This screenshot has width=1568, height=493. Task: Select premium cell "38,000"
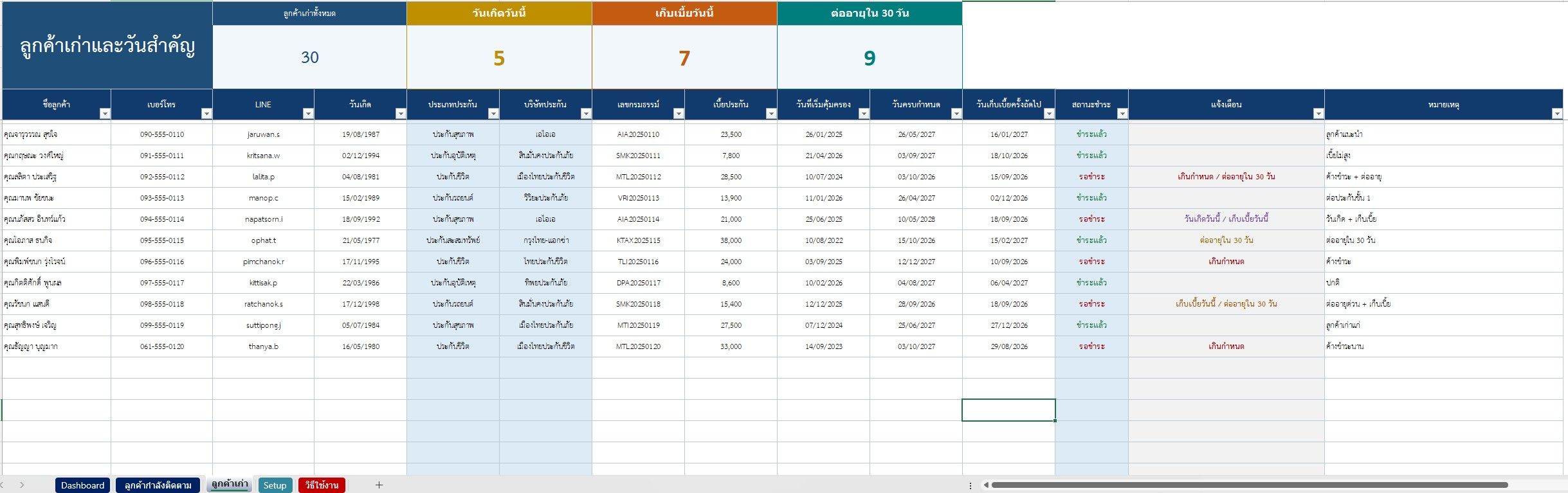pyautogui.click(x=731, y=240)
